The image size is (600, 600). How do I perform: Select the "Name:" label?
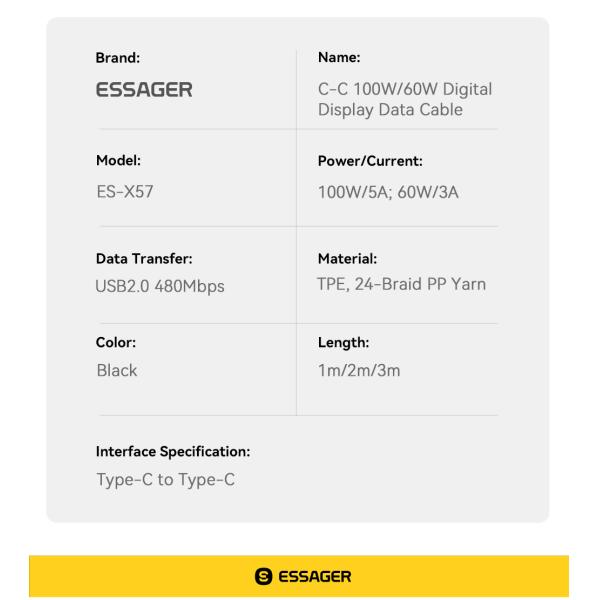(339, 59)
